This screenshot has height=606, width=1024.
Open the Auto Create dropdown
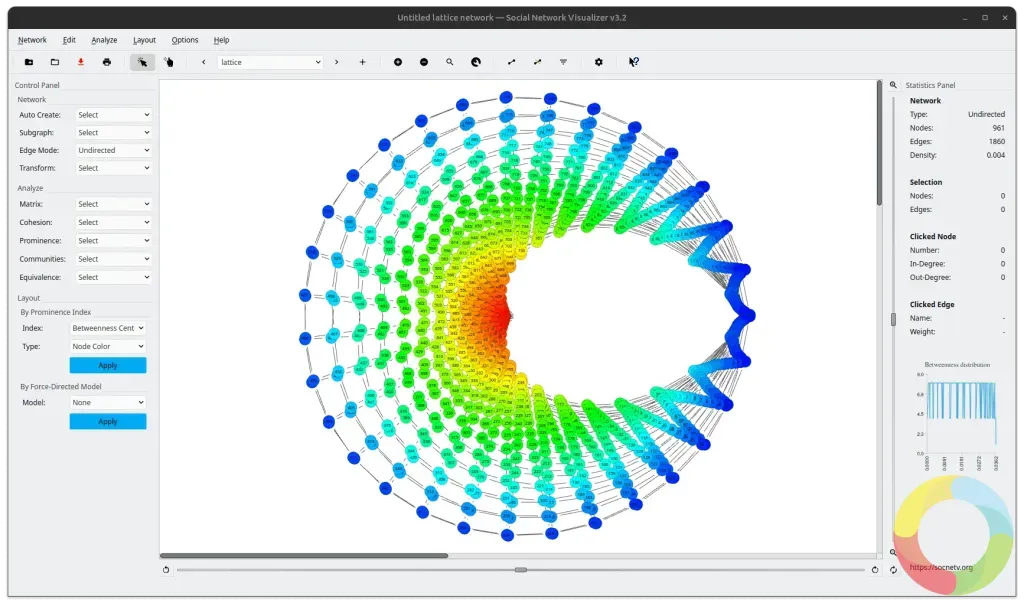[x=114, y=115]
